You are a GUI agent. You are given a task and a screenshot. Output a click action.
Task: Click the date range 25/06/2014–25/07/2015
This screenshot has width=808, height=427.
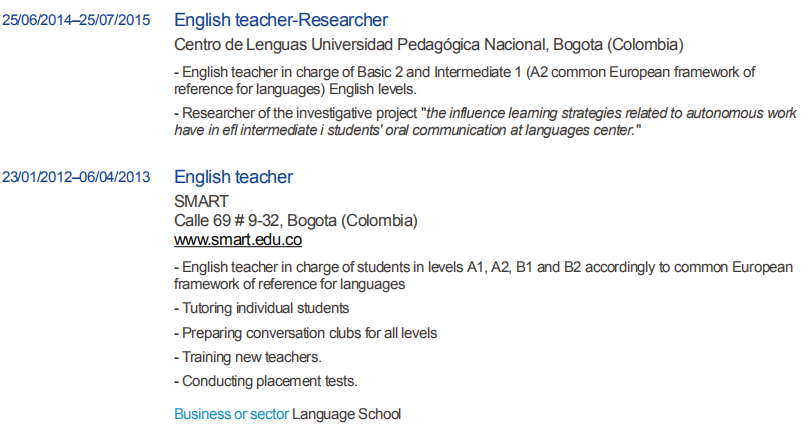76,20
